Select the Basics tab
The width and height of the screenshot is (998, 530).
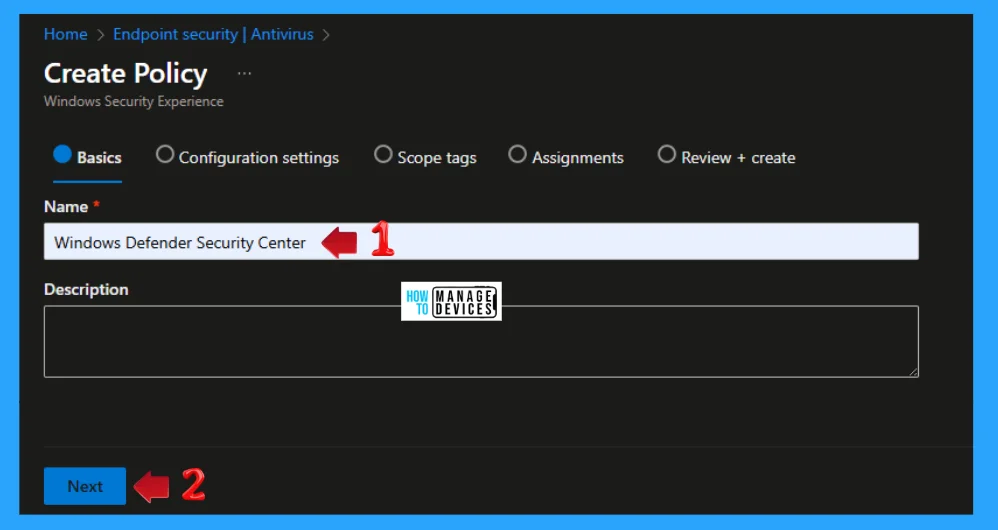tap(88, 157)
